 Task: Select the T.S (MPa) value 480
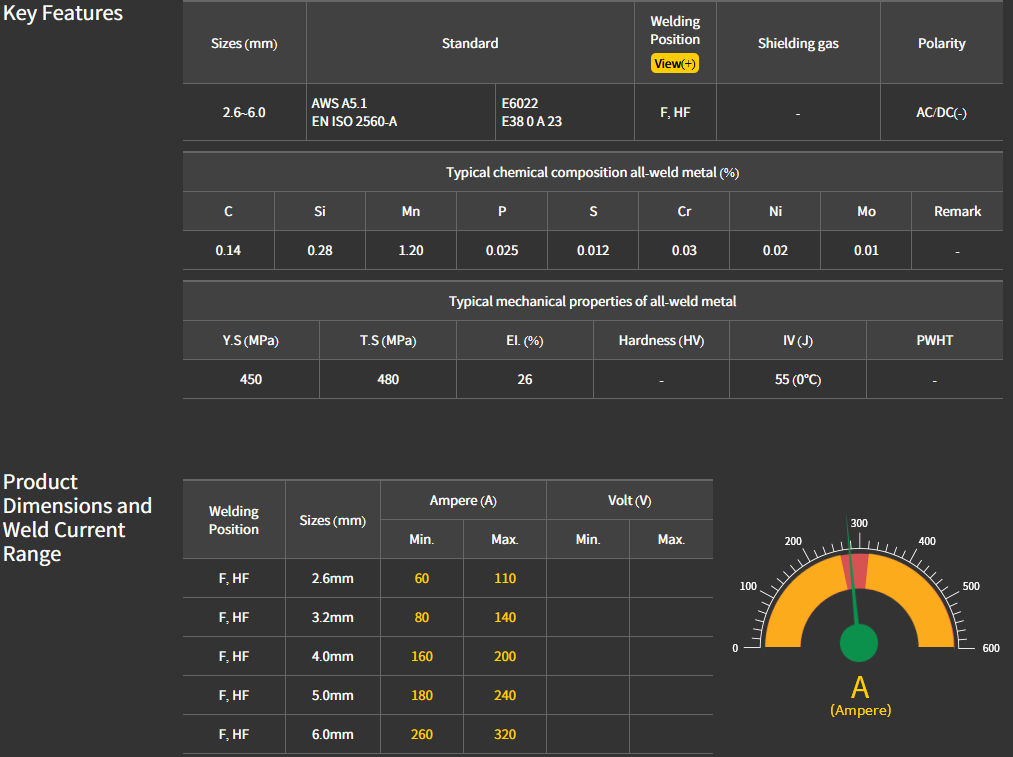point(388,379)
